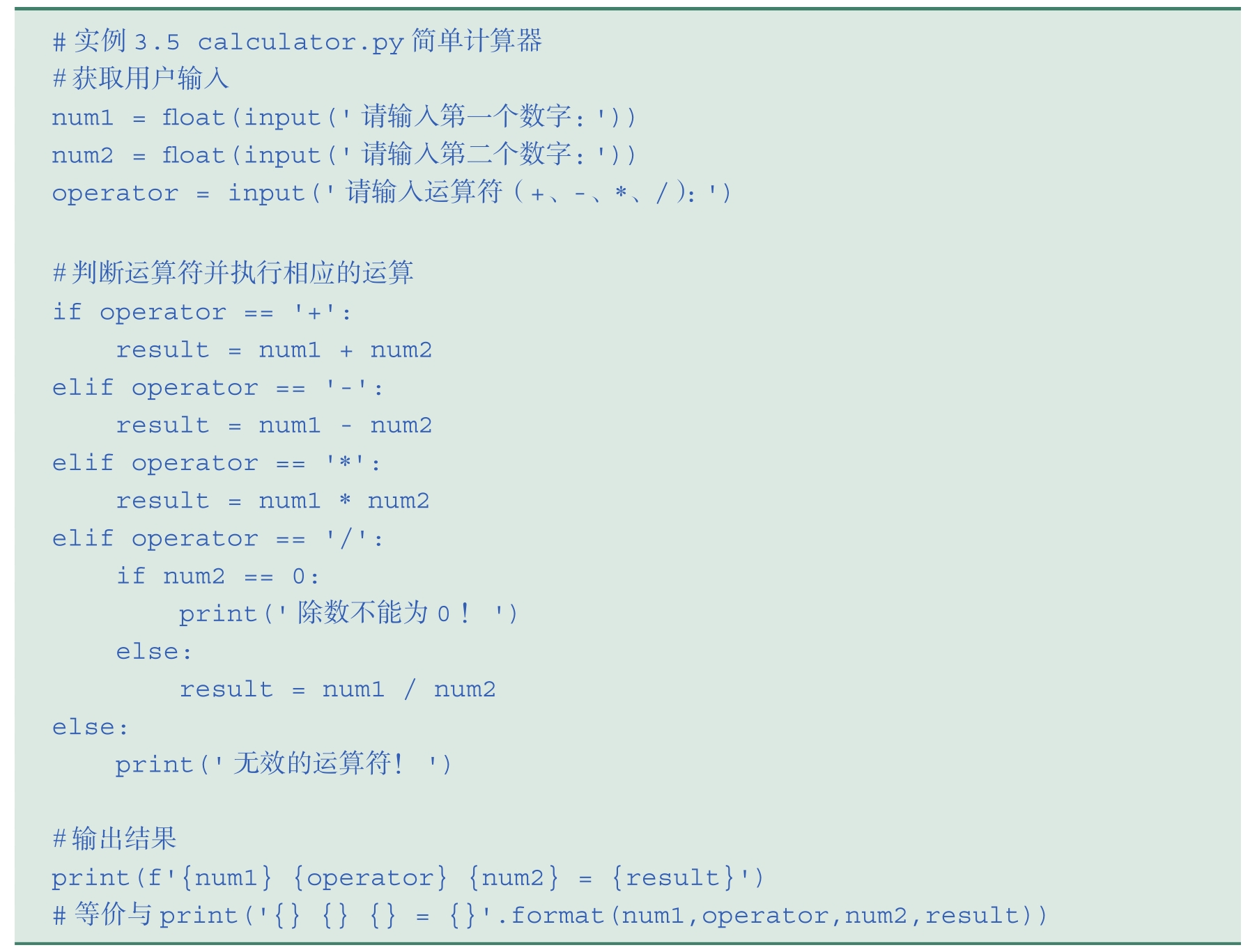Click the '获取用户输入' comment line

141,79
